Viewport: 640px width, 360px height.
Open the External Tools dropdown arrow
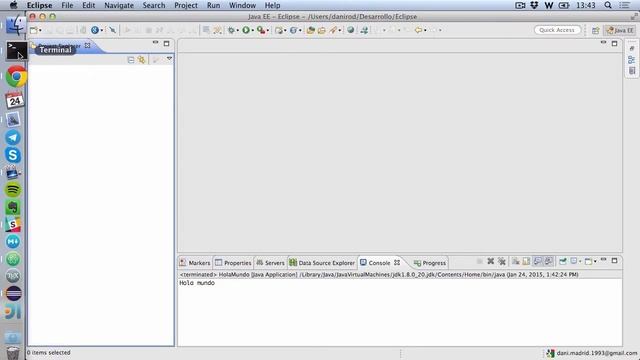coord(268,31)
